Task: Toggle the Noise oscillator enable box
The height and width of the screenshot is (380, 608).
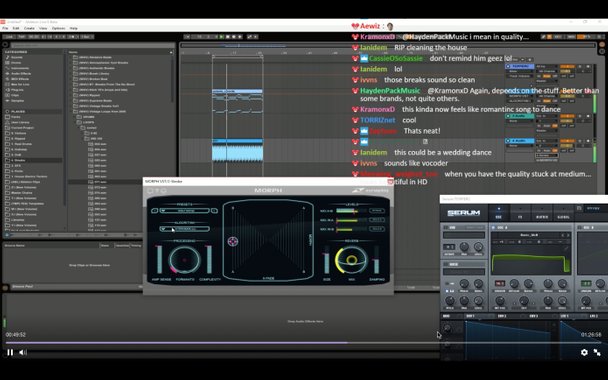Action: pos(446,264)
